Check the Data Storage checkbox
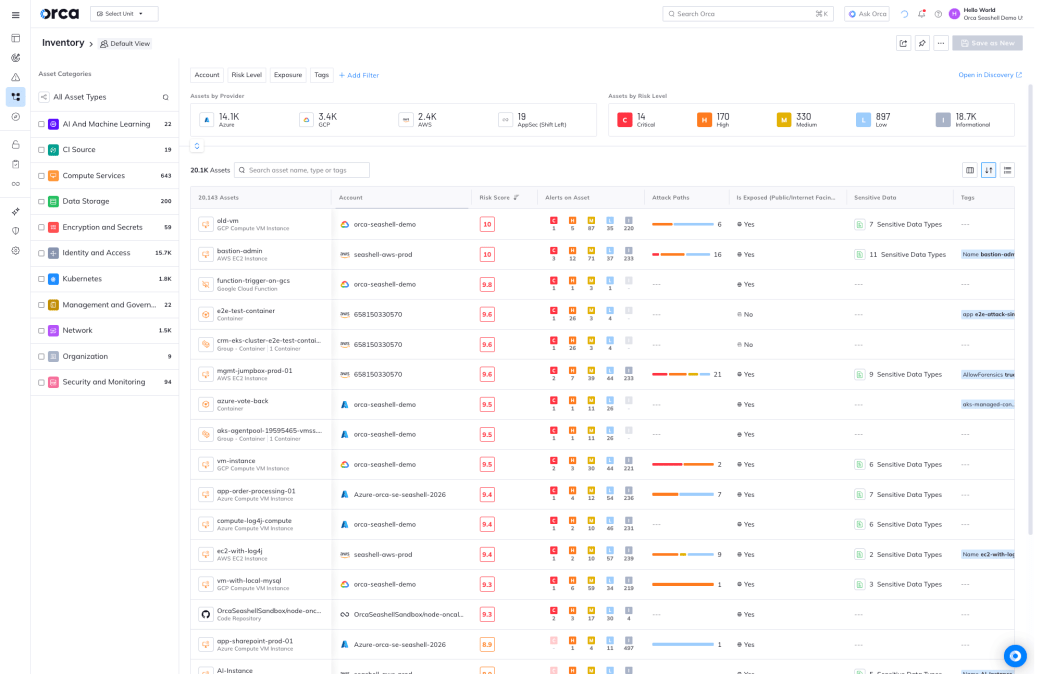 point(41,201)
